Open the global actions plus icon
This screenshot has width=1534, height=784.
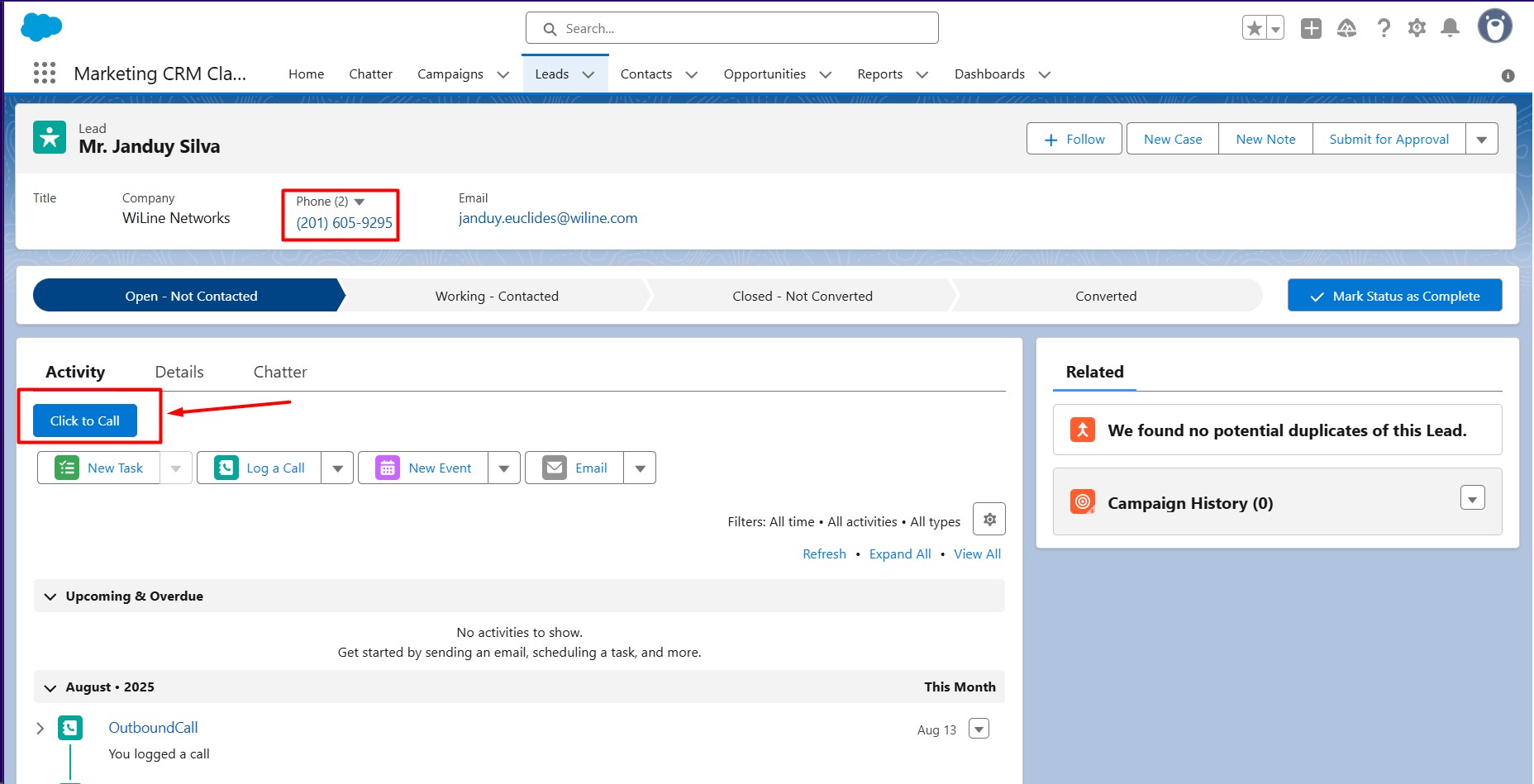(1311, 29)
